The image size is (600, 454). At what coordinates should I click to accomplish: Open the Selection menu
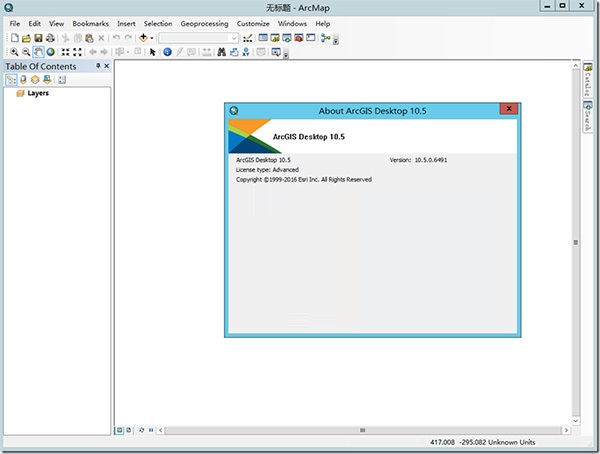click(158, 24)
